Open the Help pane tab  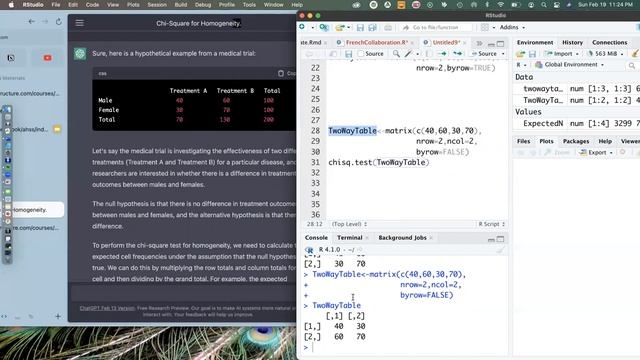tap(605, 141)
